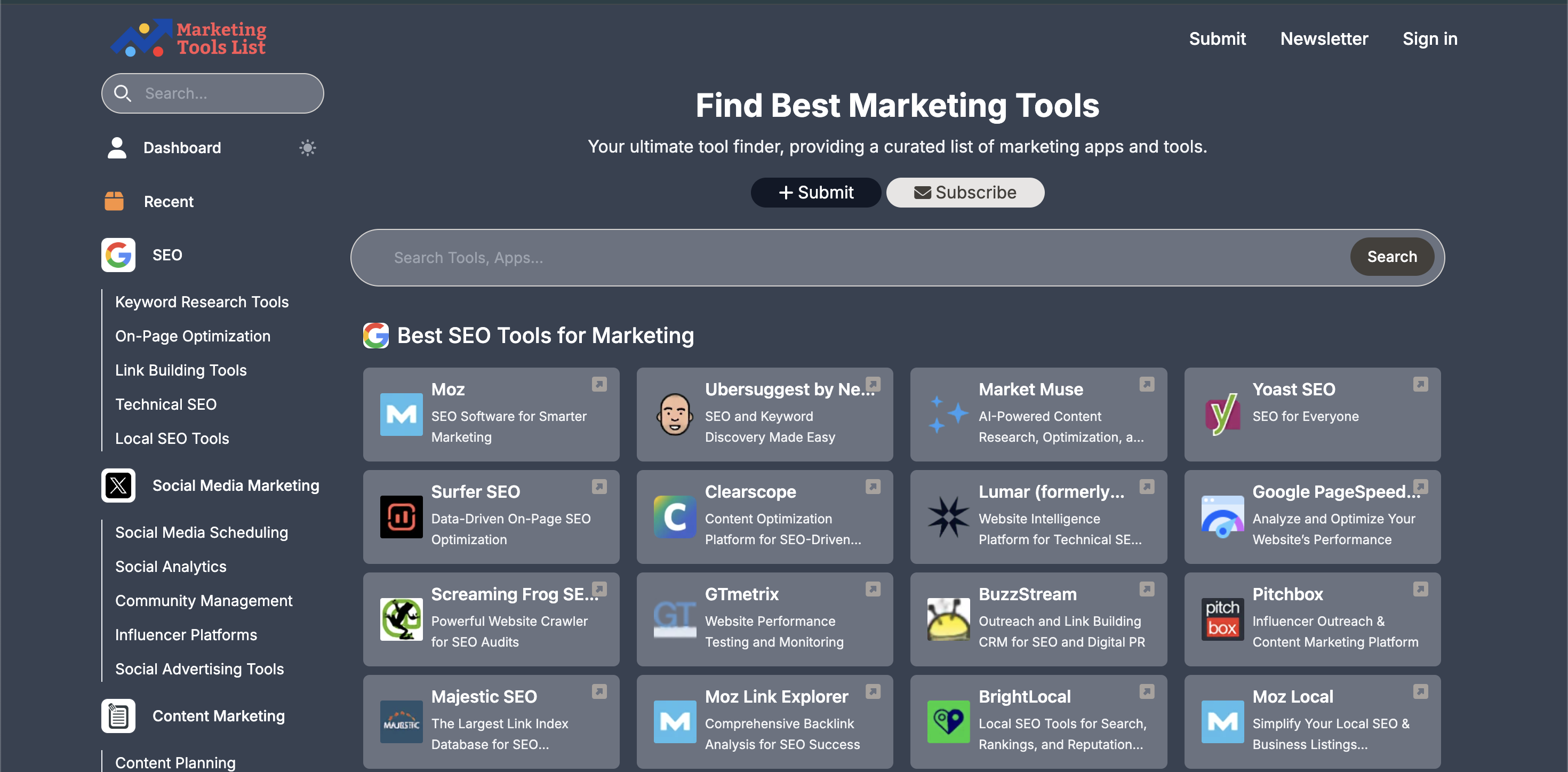Click the BuzzStream bee icon

948,619
